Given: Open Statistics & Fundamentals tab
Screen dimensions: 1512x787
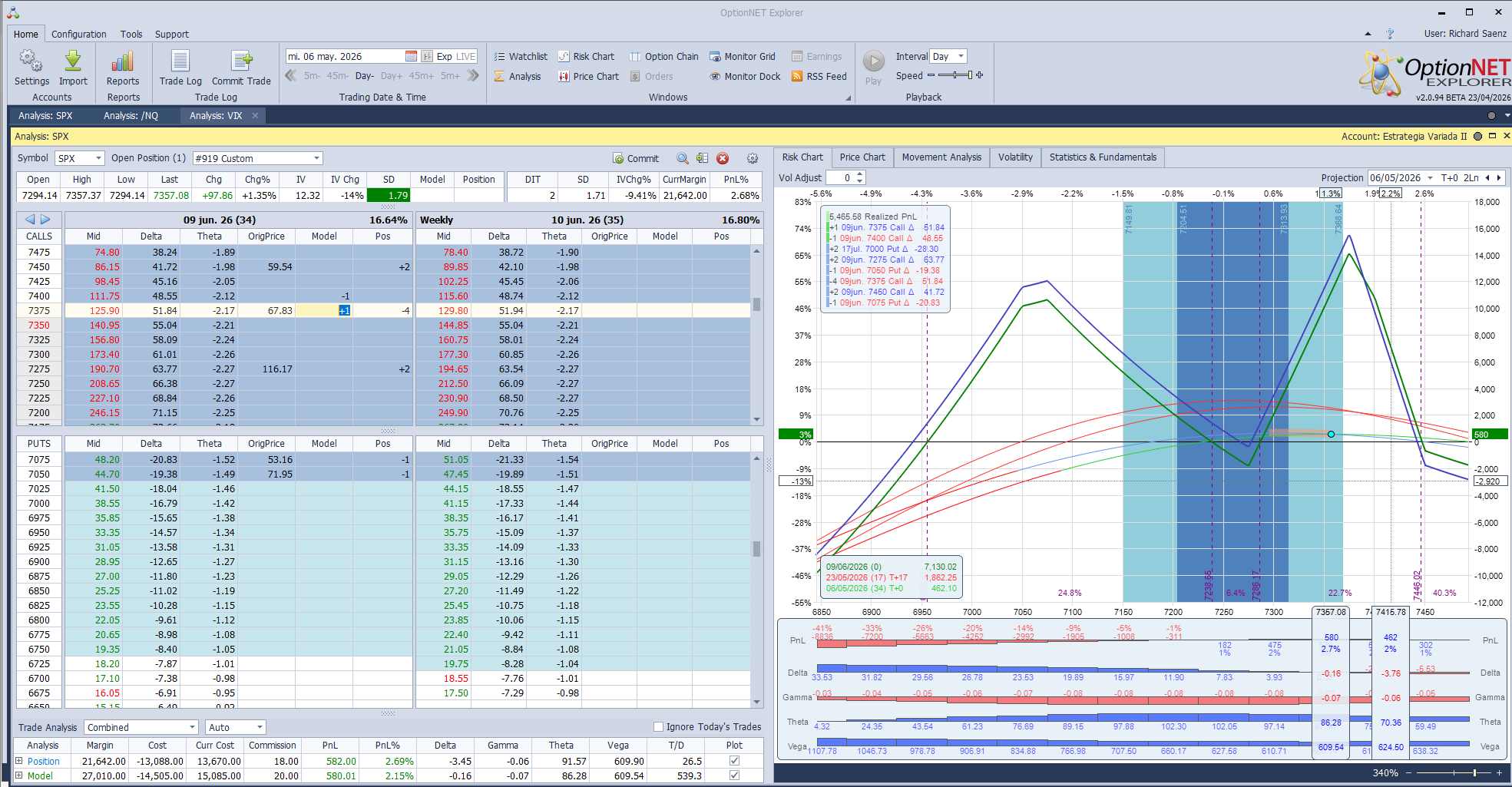Looking at the screenshot, I should pyautogui.click(x=1103, y=157).
